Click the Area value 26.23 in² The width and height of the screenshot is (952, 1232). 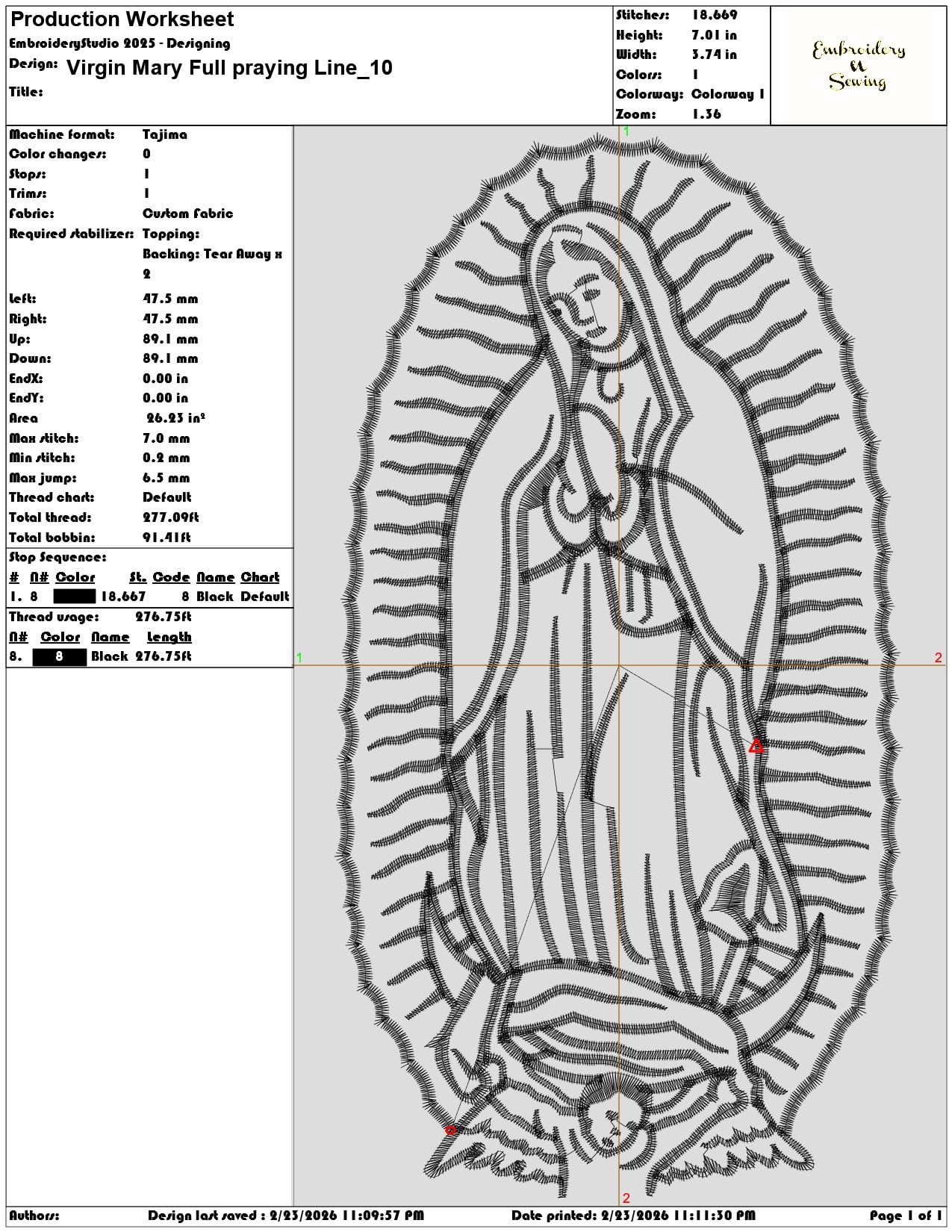pos(175,418)
